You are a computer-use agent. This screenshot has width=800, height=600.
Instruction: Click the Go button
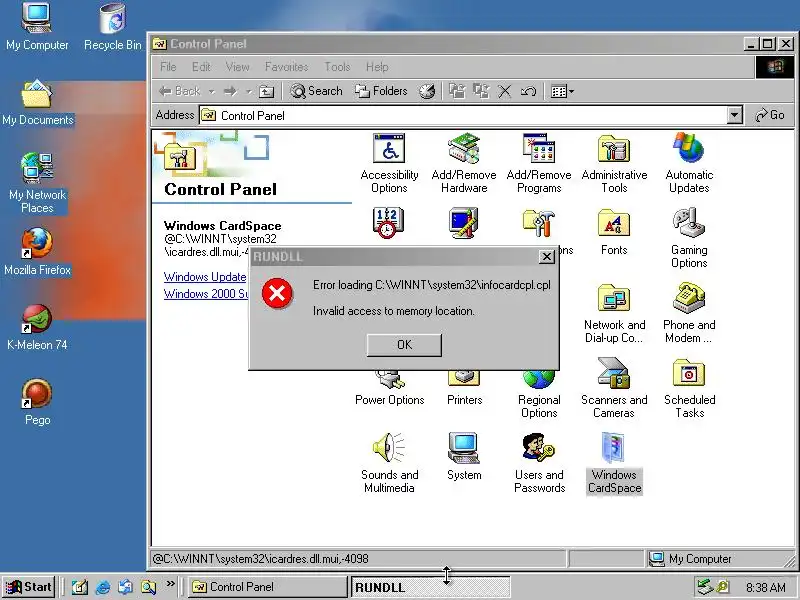pos(770,115)
